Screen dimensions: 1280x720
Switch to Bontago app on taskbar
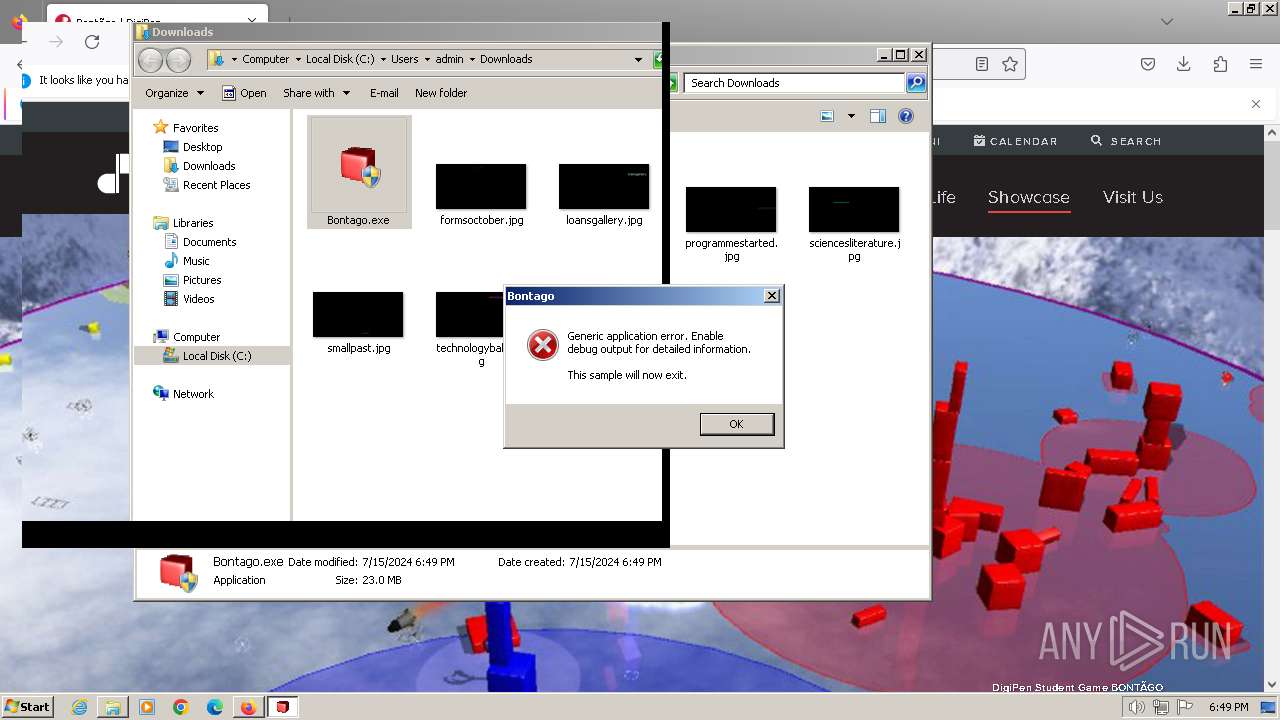click(283, 707)
